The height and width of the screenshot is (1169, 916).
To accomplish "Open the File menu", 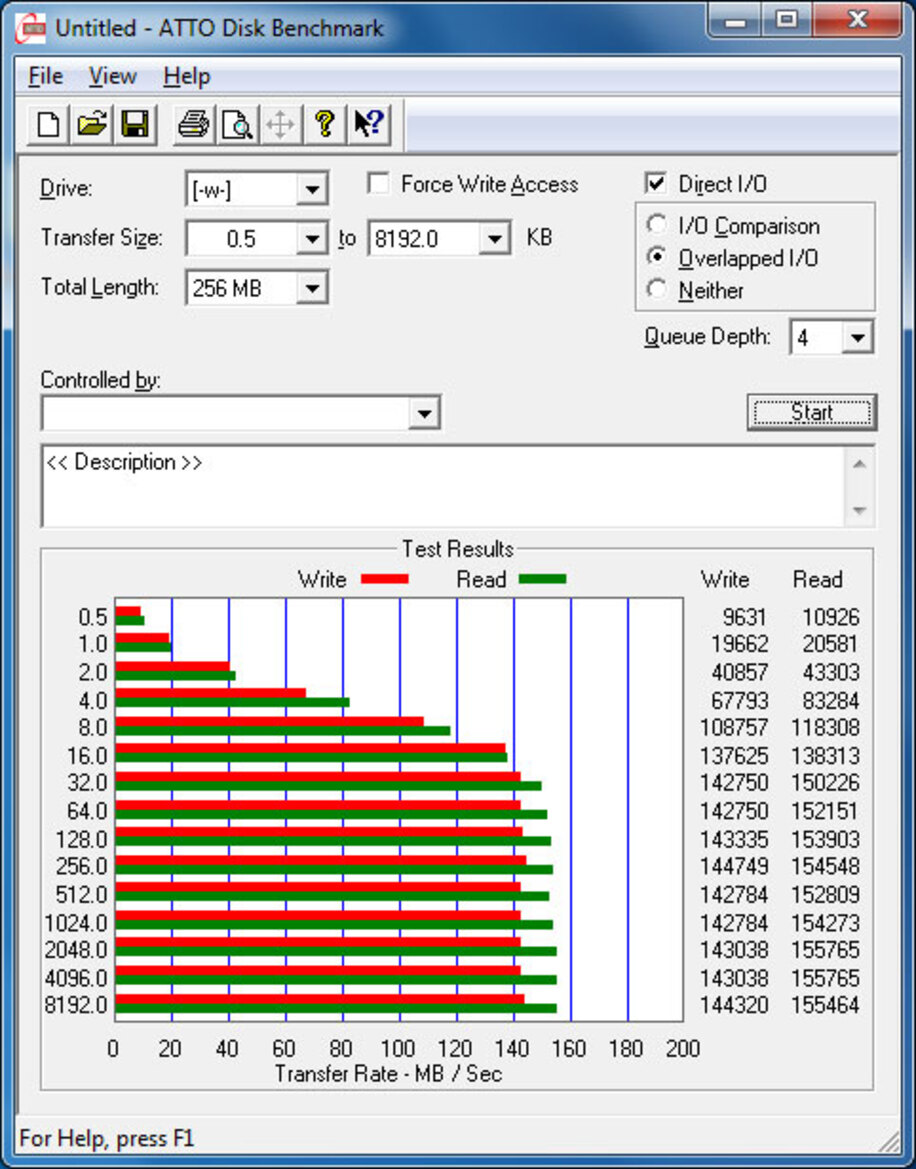I will pyautogui.click(x=45, y=76).
